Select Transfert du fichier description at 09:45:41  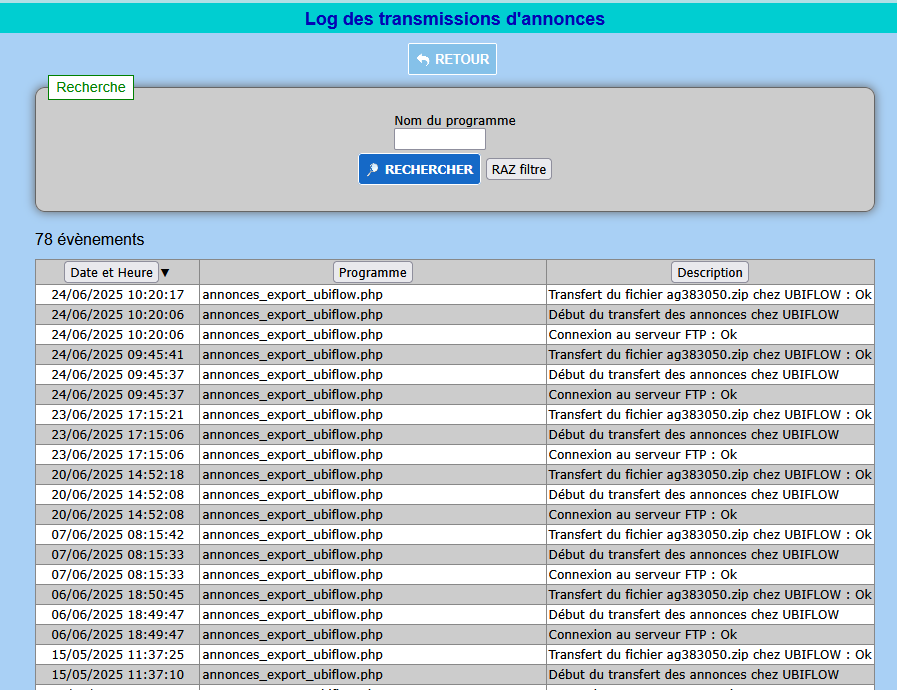[x=710, y=355]
